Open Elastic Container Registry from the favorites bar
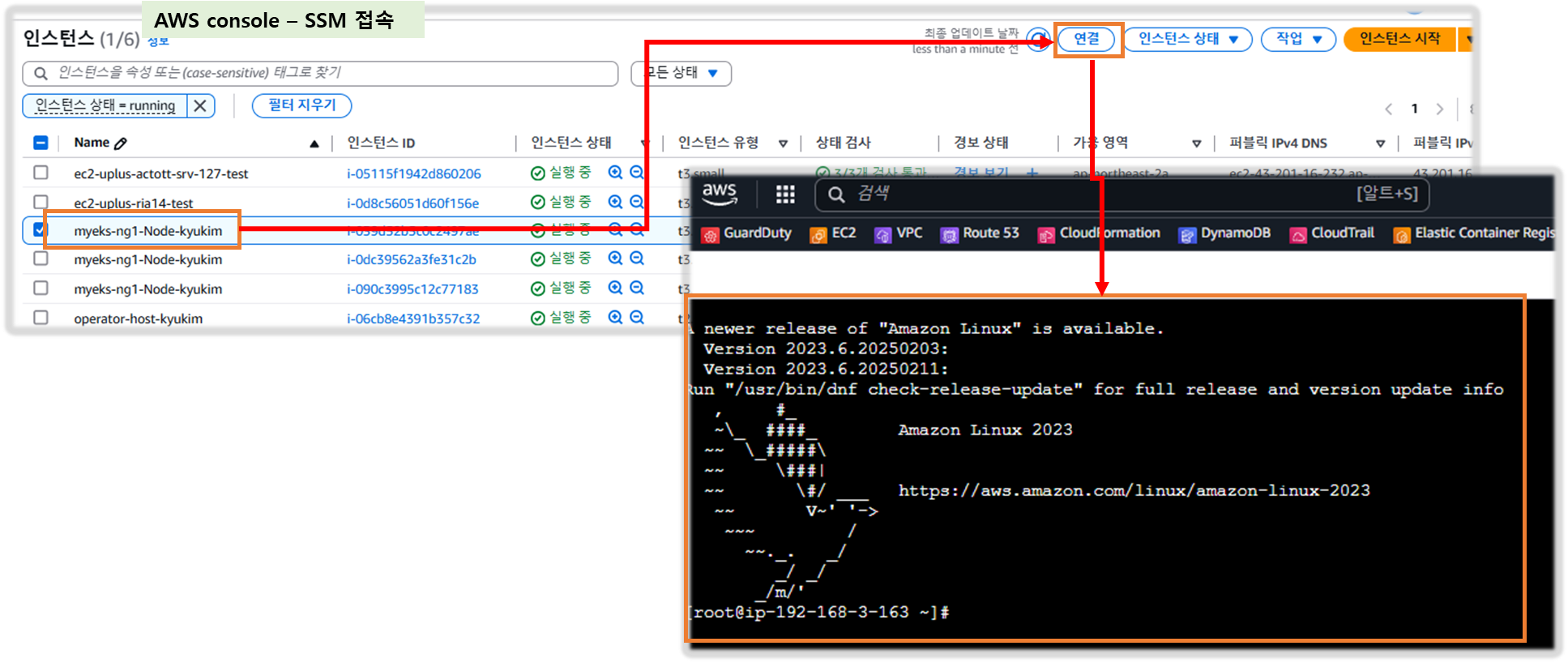1568x663 pixels. [x=1473, y=233]
